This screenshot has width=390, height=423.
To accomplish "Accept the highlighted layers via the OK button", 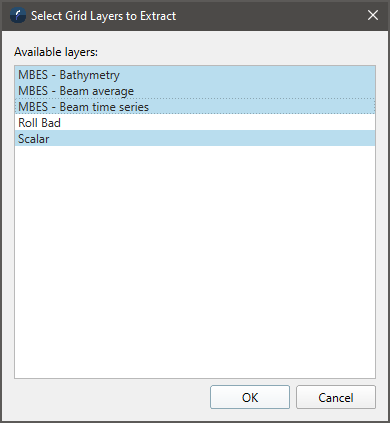I will 250,397.
